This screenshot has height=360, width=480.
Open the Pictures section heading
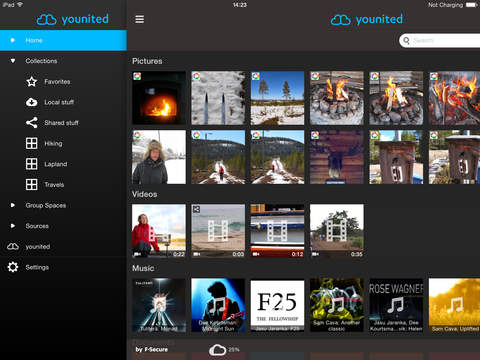(147, 61)
